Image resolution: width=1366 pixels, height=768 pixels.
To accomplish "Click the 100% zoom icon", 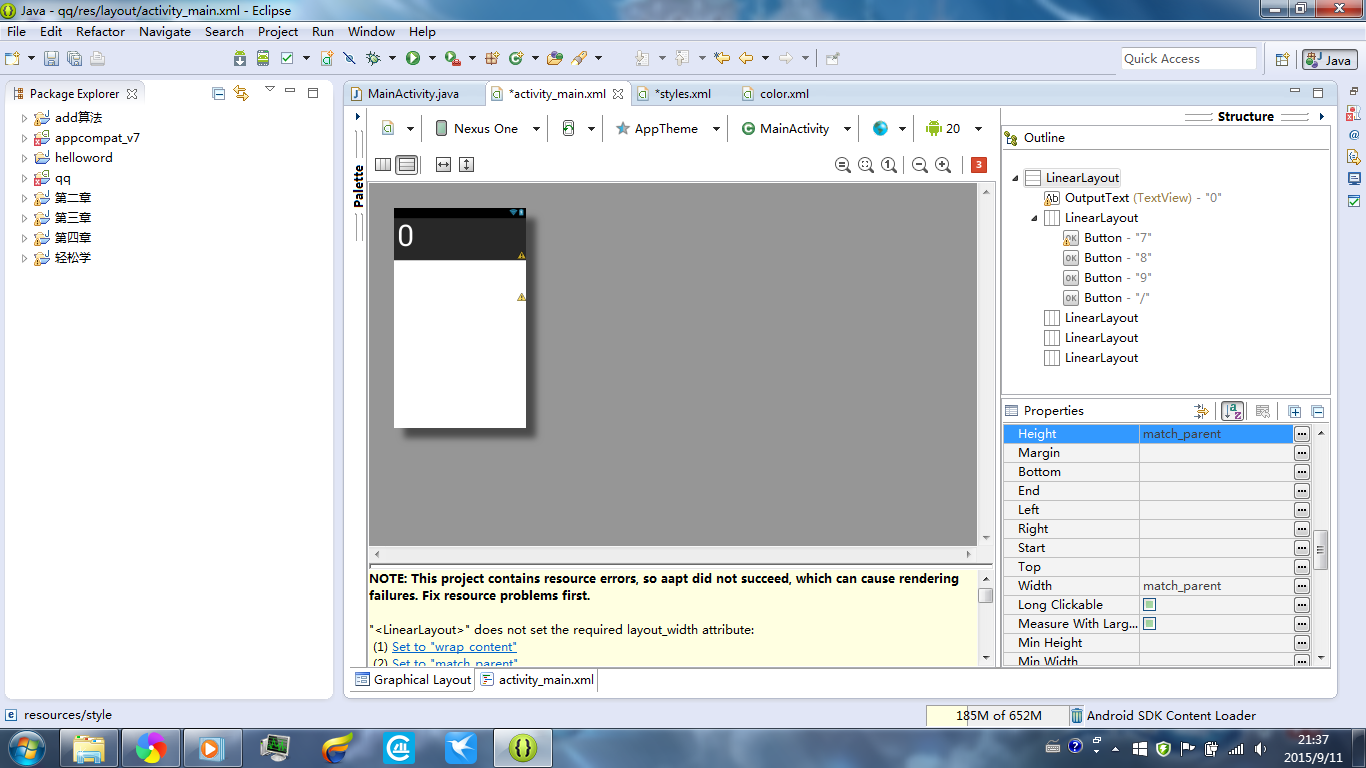I will pyautogui.click(x=888, y=165).
